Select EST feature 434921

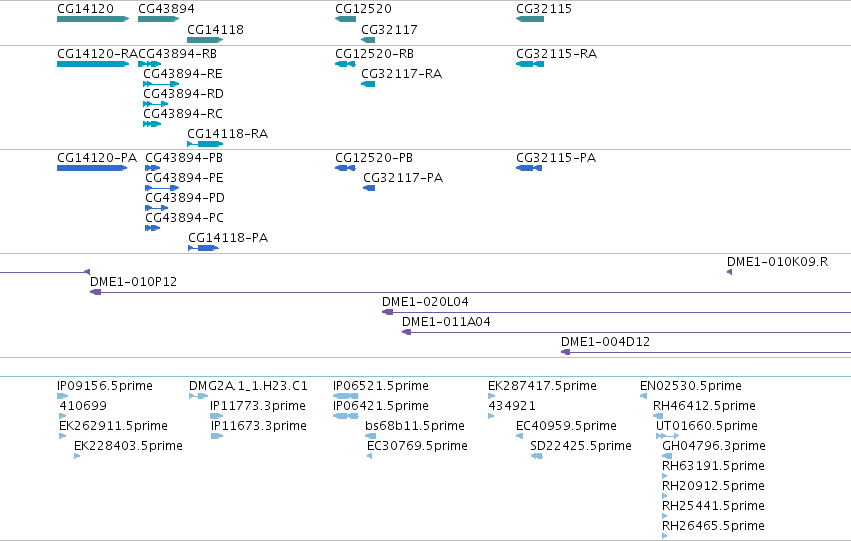click(x=492, y=416)
